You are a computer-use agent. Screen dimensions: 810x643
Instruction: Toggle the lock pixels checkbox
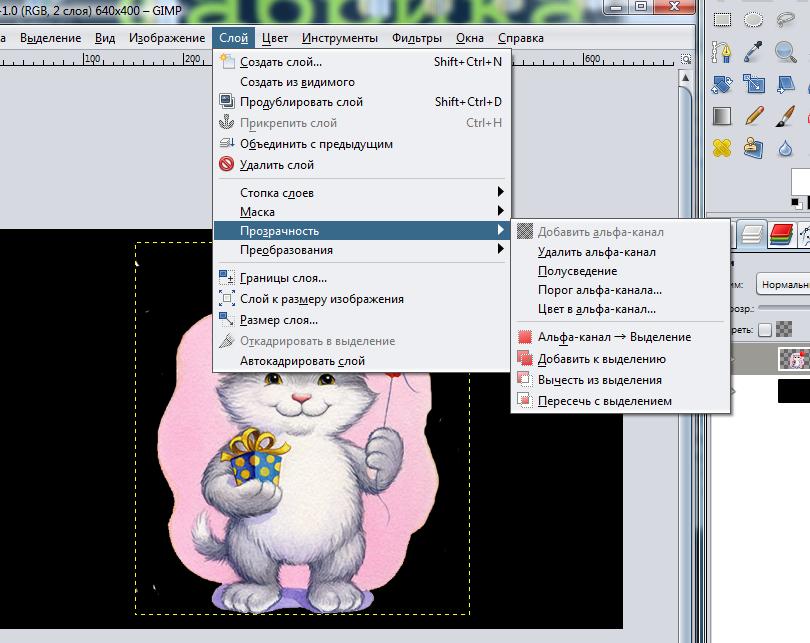pyautogui.click(x=765, y=330)
